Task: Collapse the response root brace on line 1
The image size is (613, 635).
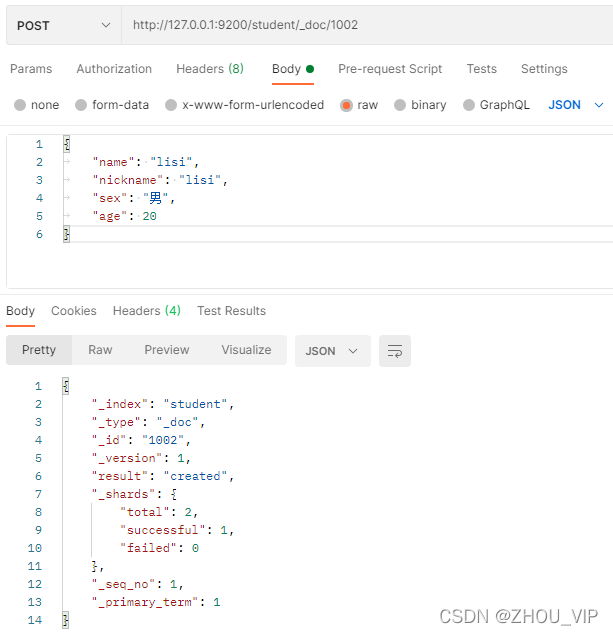Action: [x=66, y=386]
